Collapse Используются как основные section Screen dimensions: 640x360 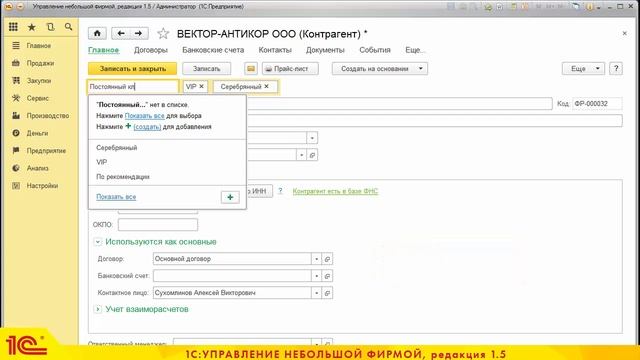coord(98,242)
